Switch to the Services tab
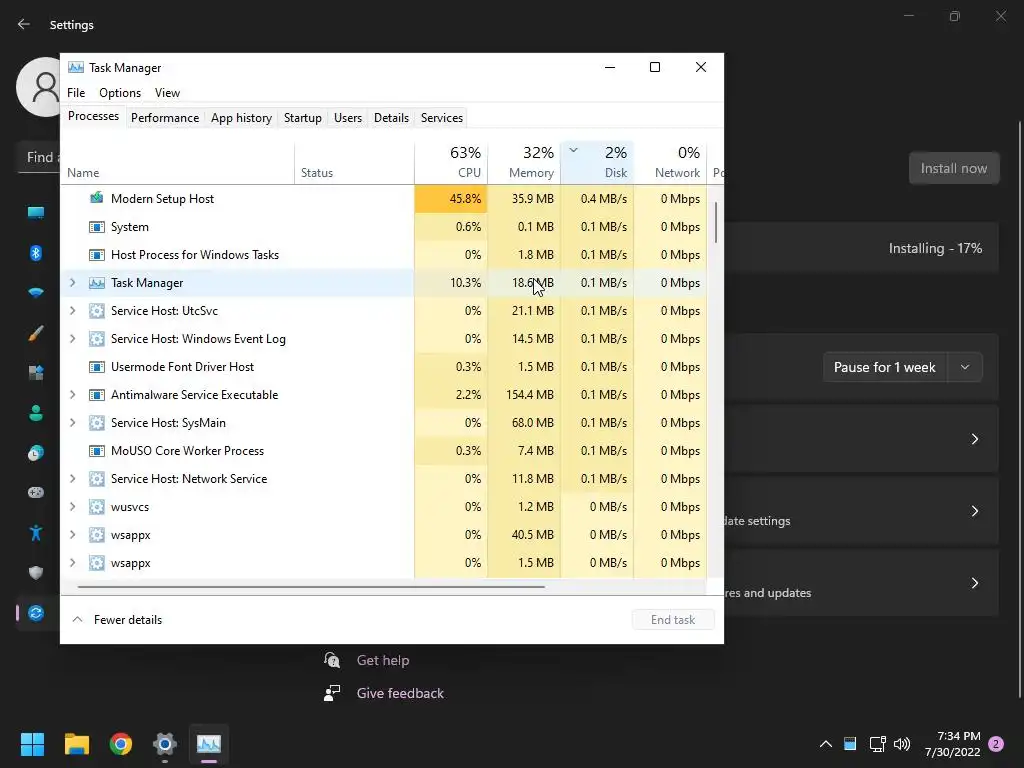Image resolution: width=1024 pixels, height=768 pixels. 441,118
